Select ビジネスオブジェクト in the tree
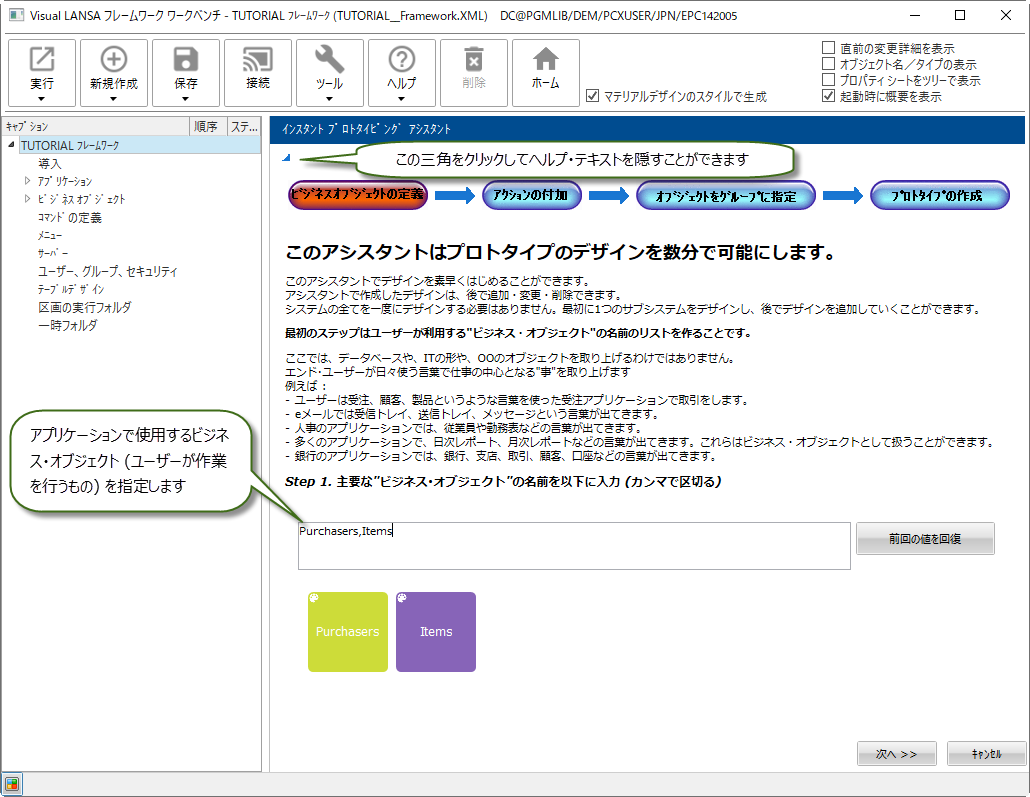Image resolution: width=1030 pixels, height=797 pixels. tap(81, 199)
